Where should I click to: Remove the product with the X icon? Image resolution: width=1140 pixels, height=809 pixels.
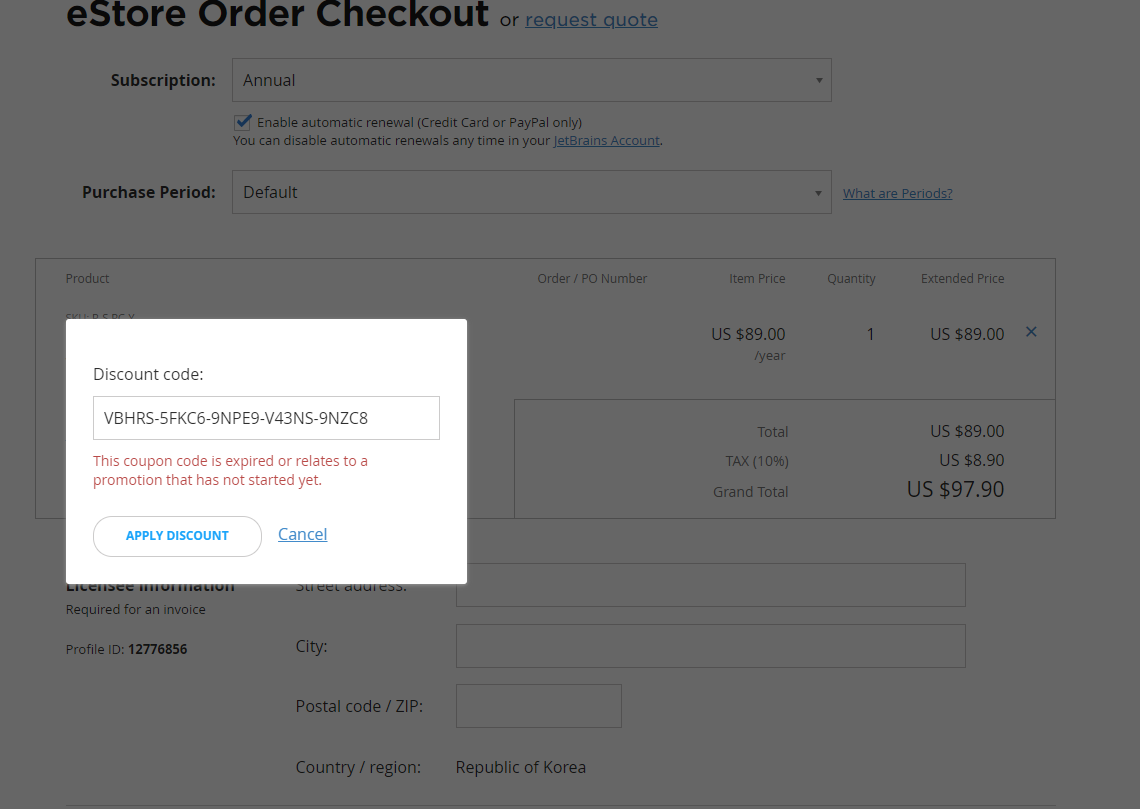tap(1031, 332)
